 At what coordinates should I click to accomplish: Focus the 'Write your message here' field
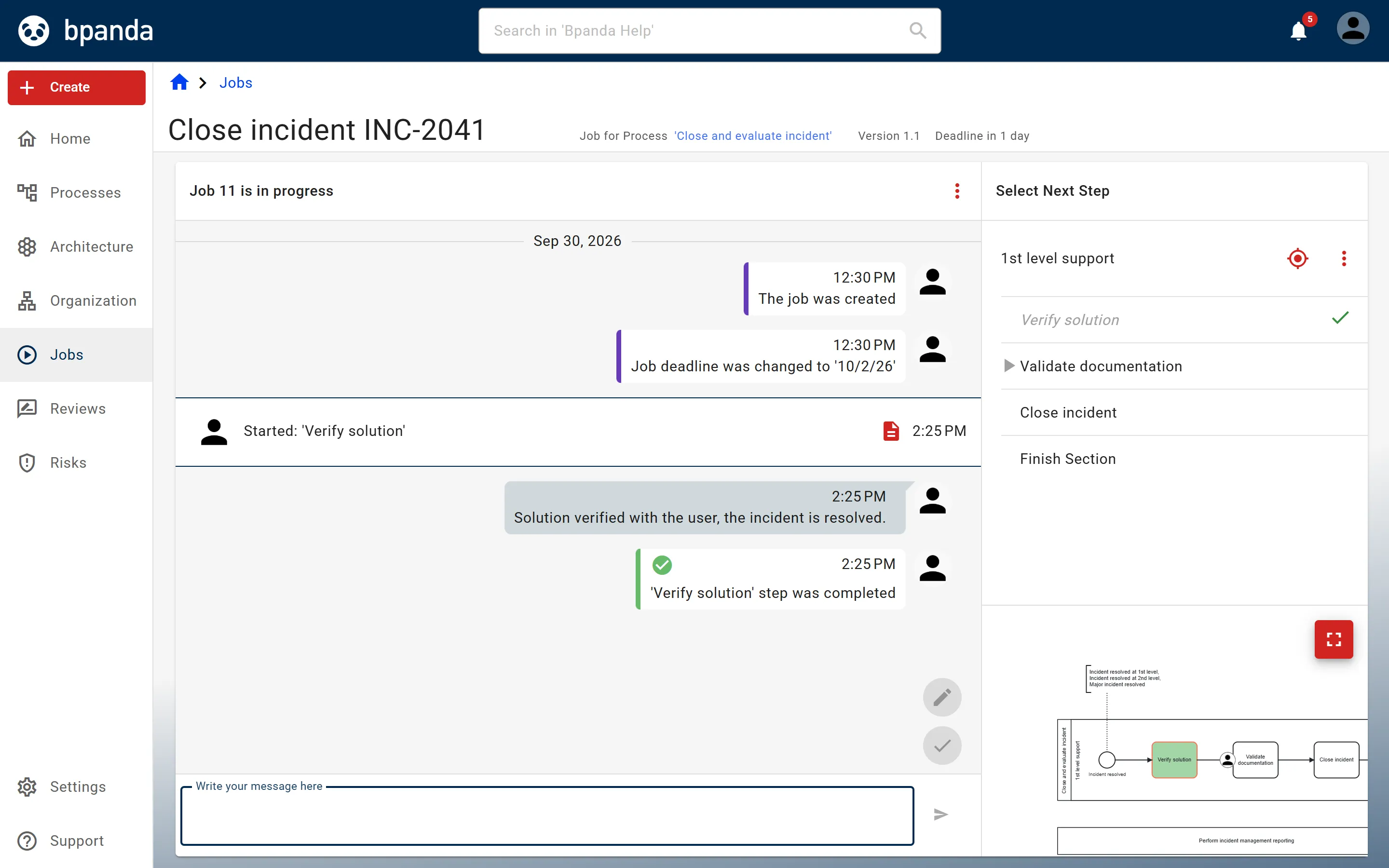[x=547, y=816]
